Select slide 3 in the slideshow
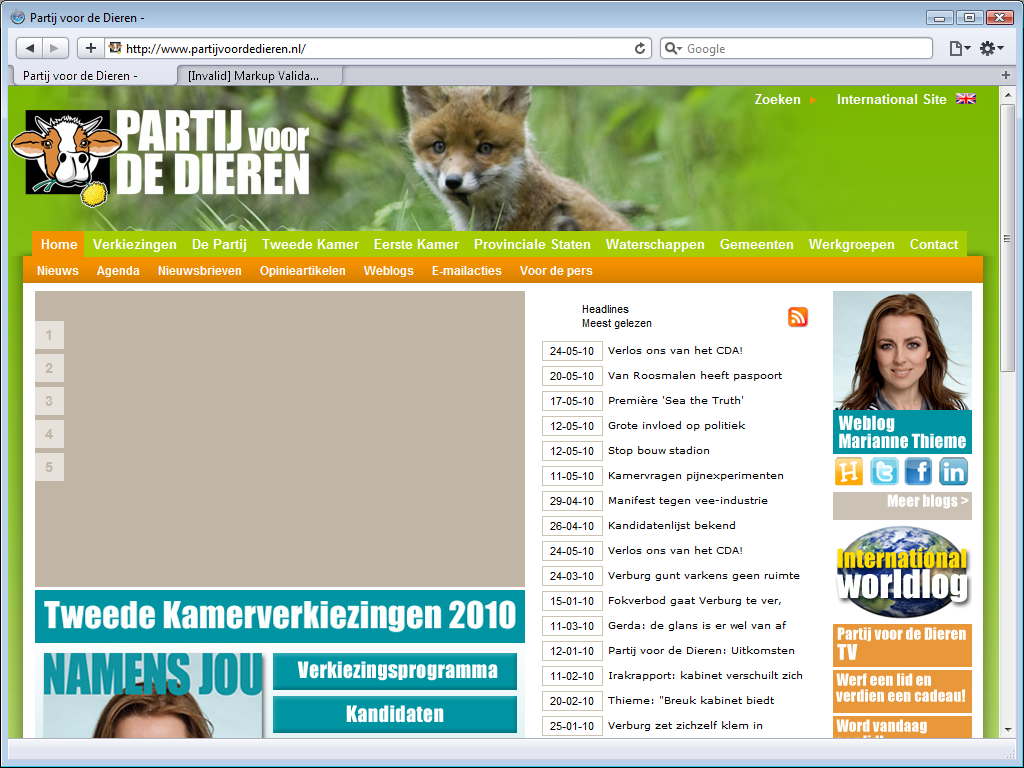Viewport: 1024px width, 768px height. pos(49,401)
